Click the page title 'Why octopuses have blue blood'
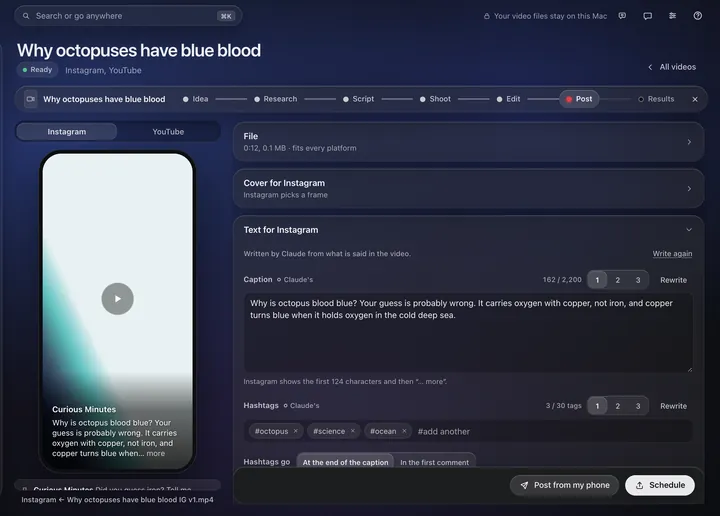Image resolution: width=720 pixels, height=516 pixels. [139, 50]
